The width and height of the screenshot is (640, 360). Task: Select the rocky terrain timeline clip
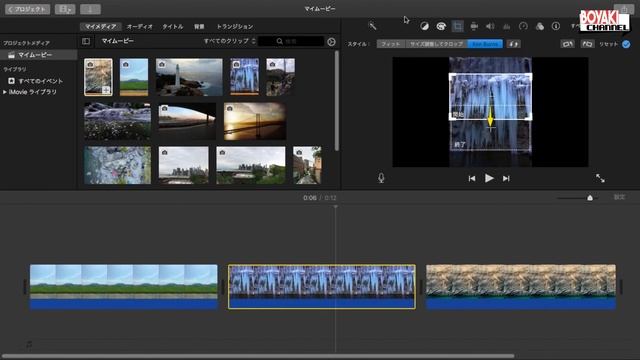(x=521, y=287)
